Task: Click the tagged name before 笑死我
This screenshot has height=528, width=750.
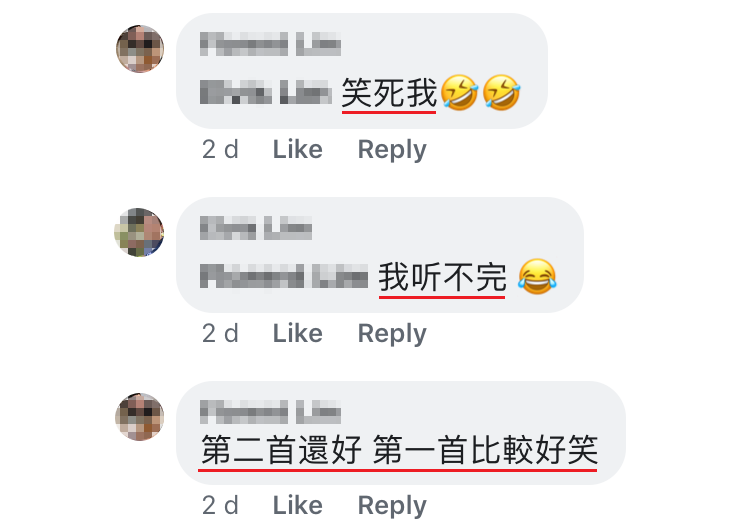Action: pyautogui.click(x=265, y=92)
